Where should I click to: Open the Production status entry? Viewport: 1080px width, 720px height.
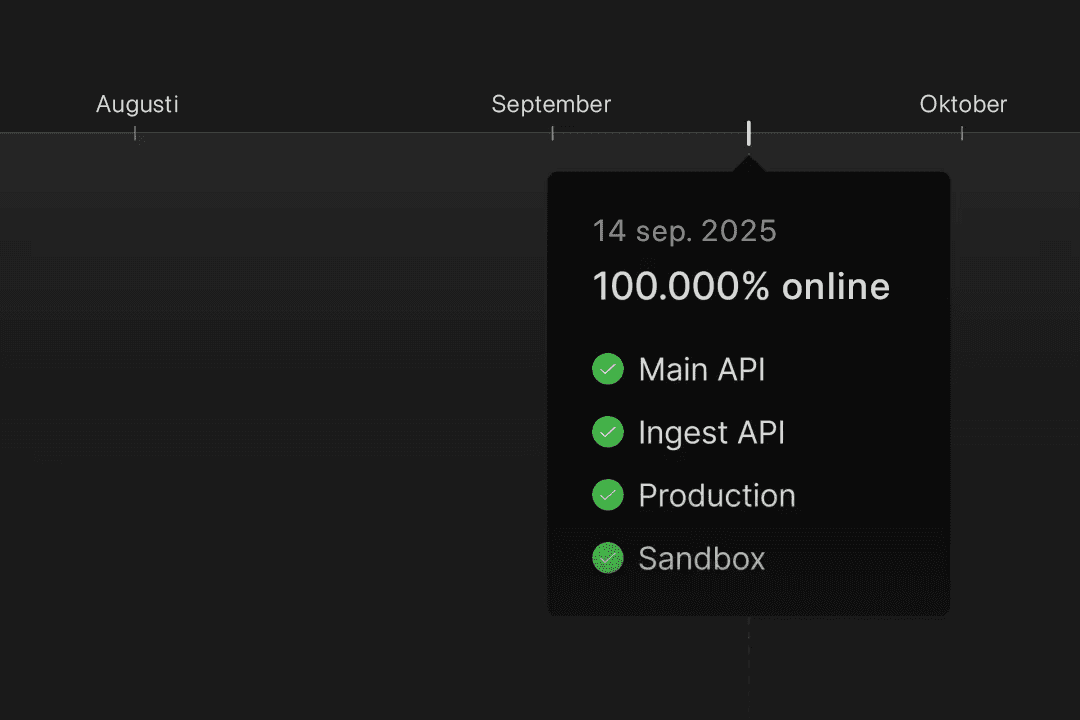pyautogui.click(x=717, y=495)
